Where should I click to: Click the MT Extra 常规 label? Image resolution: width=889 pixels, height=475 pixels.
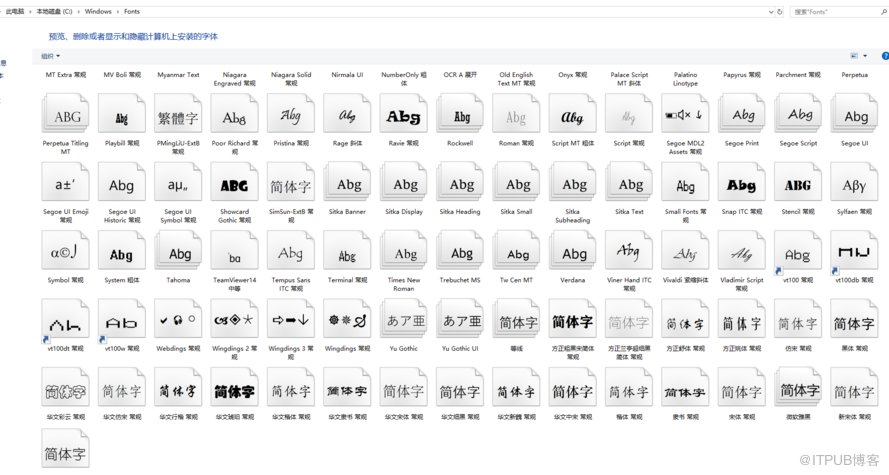(x=65, y=75)
